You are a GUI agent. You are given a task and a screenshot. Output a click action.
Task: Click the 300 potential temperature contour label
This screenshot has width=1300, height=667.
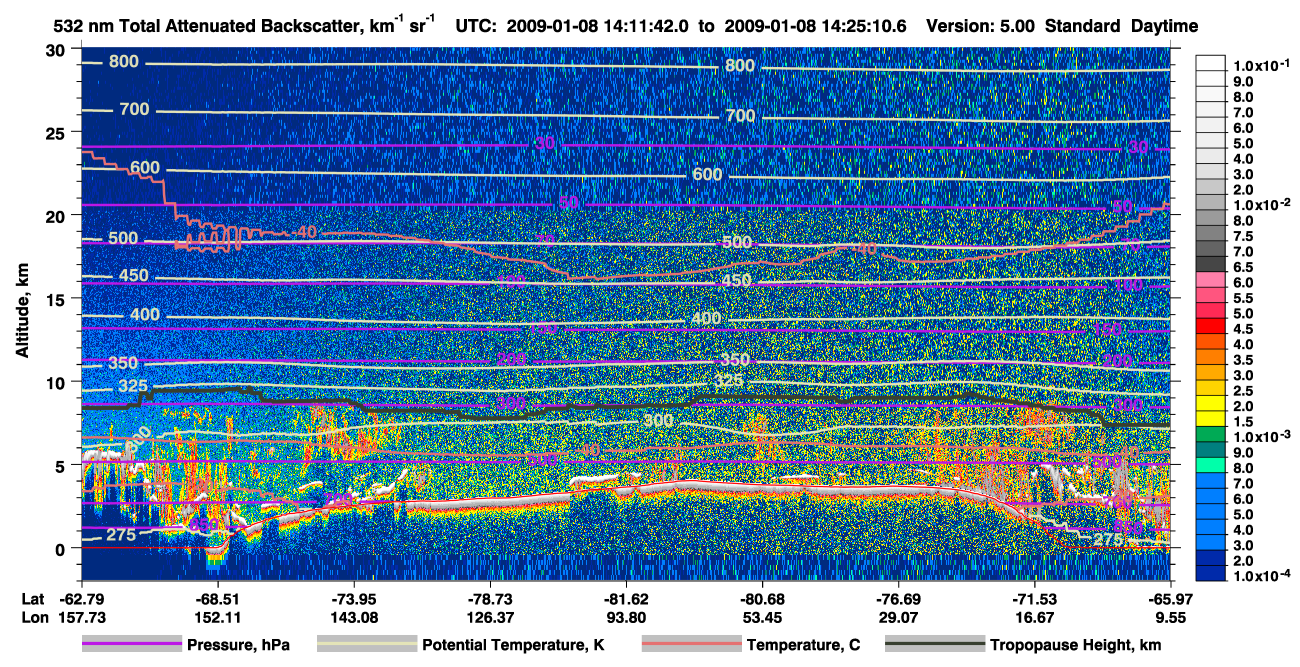(x=657, y=421)
